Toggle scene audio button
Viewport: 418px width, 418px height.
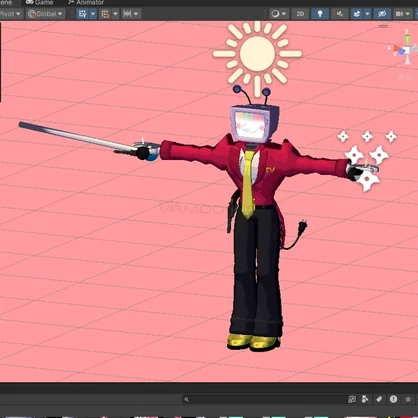340,14
